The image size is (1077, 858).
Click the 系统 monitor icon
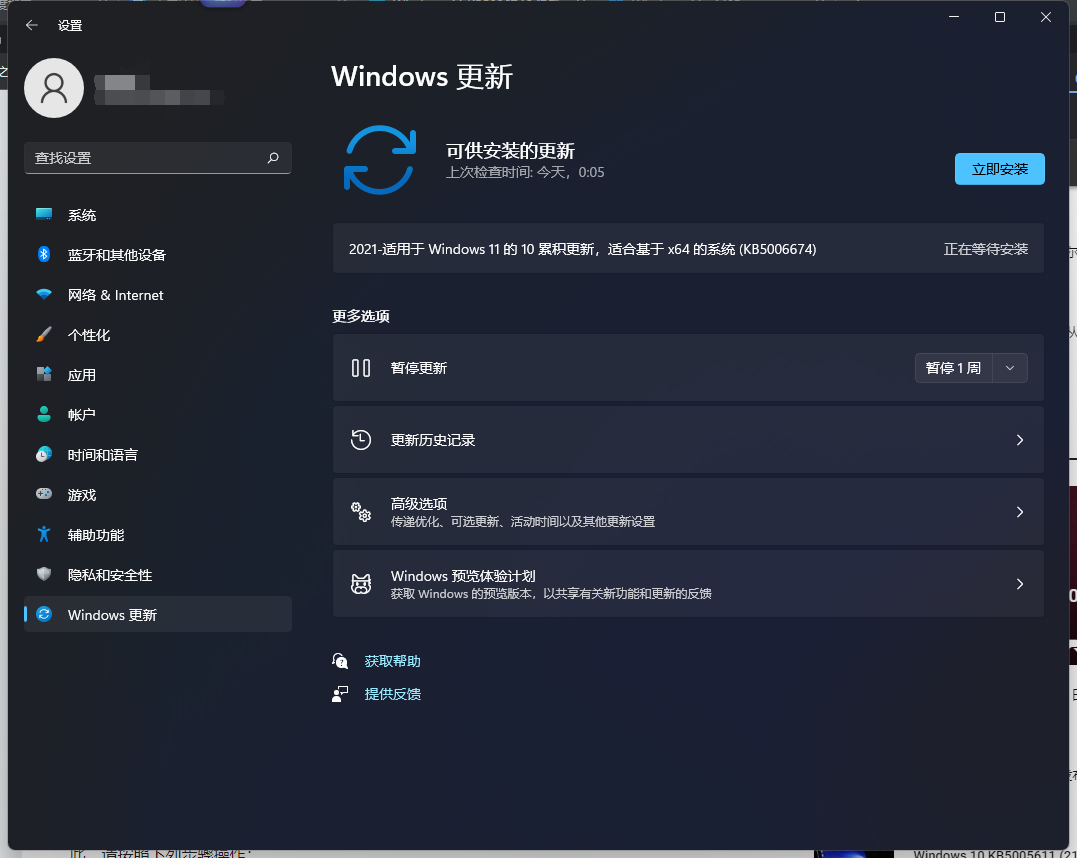click(x=44, y=214)
